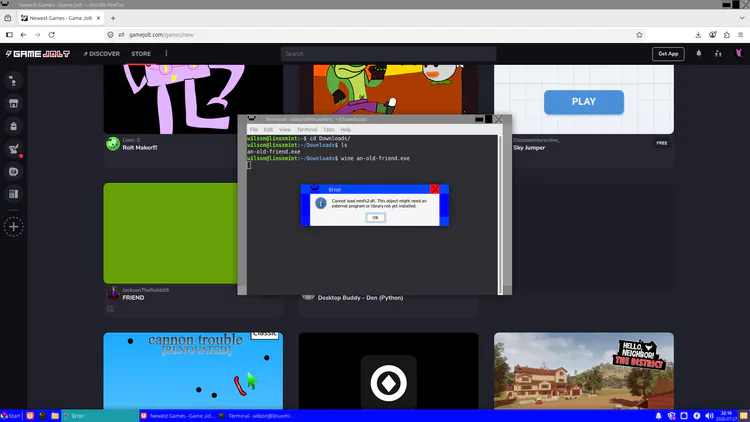Click the Terminal window scrollbar
The height and width of the screenshot is (422, 750).
click(500, 214)
